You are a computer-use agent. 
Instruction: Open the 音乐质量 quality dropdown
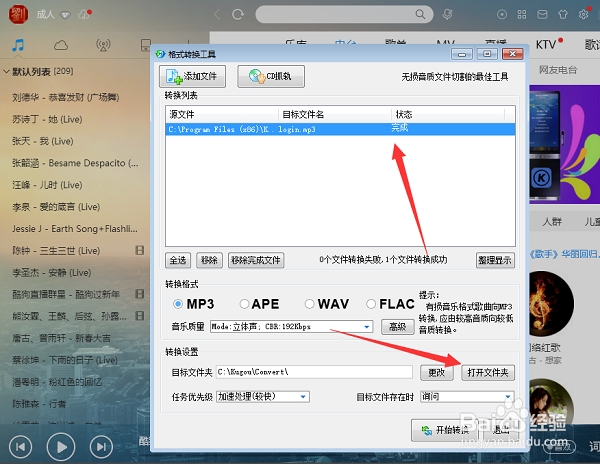tap(292, 327)
